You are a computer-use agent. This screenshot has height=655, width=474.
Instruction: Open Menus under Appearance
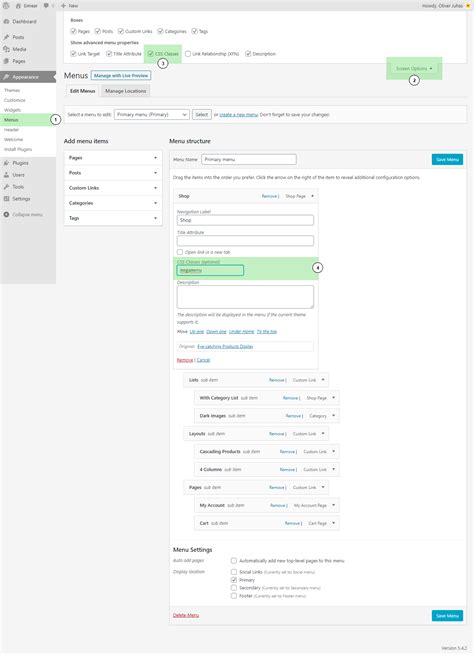[11, 120]
